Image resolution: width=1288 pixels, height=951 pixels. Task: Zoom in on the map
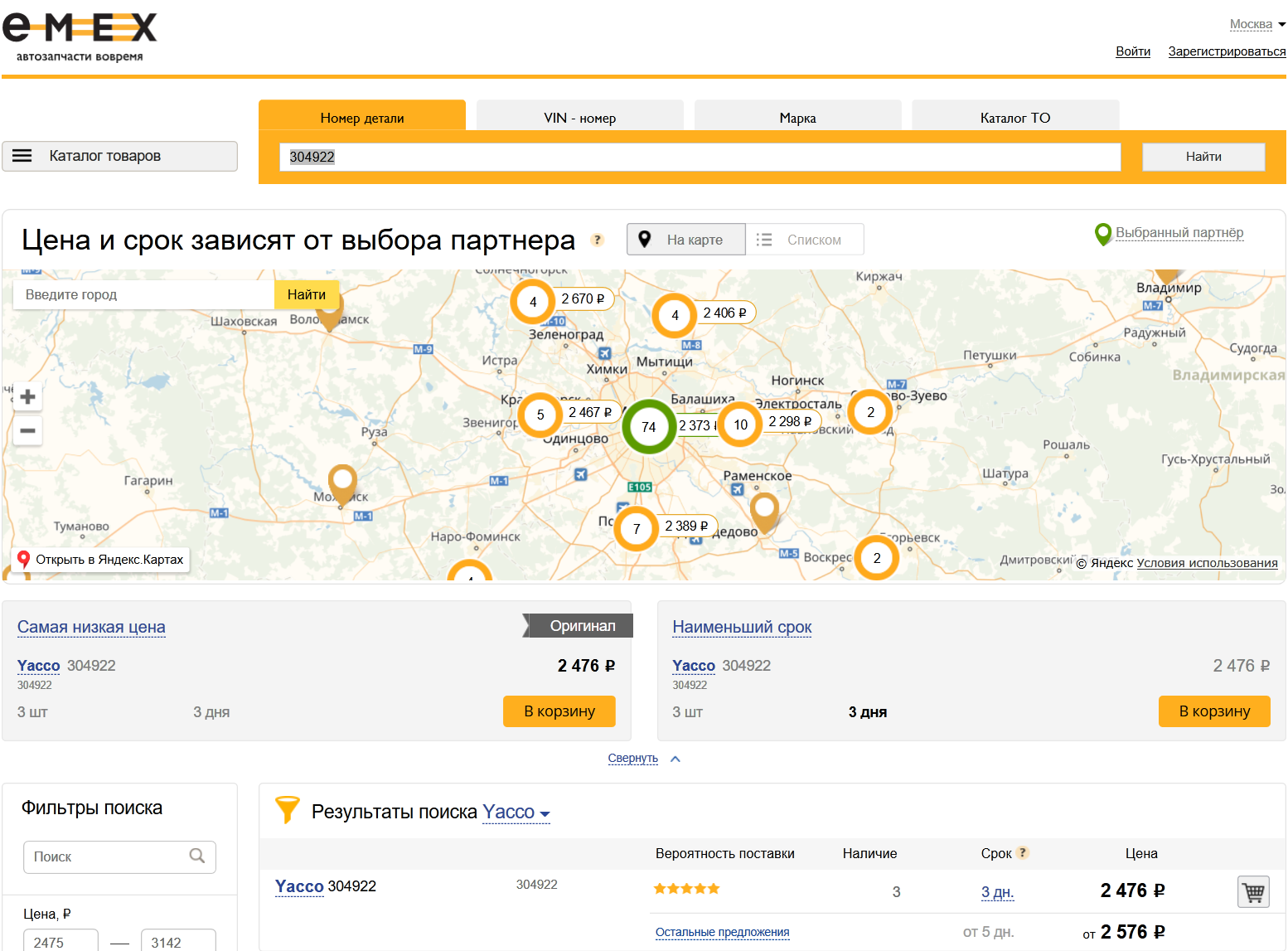(27, 397)
